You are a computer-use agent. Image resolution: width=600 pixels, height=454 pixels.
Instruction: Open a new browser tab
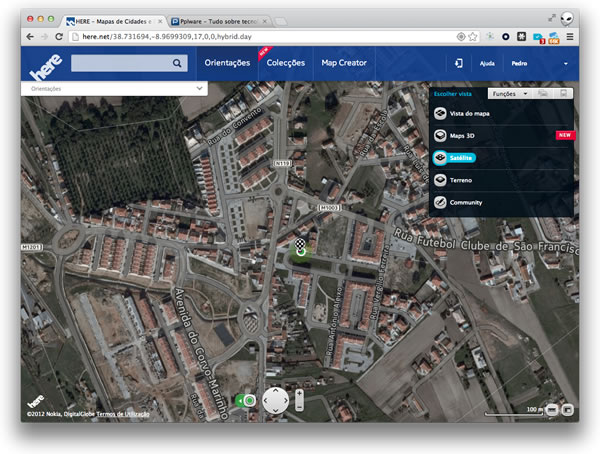coord(281,22)
